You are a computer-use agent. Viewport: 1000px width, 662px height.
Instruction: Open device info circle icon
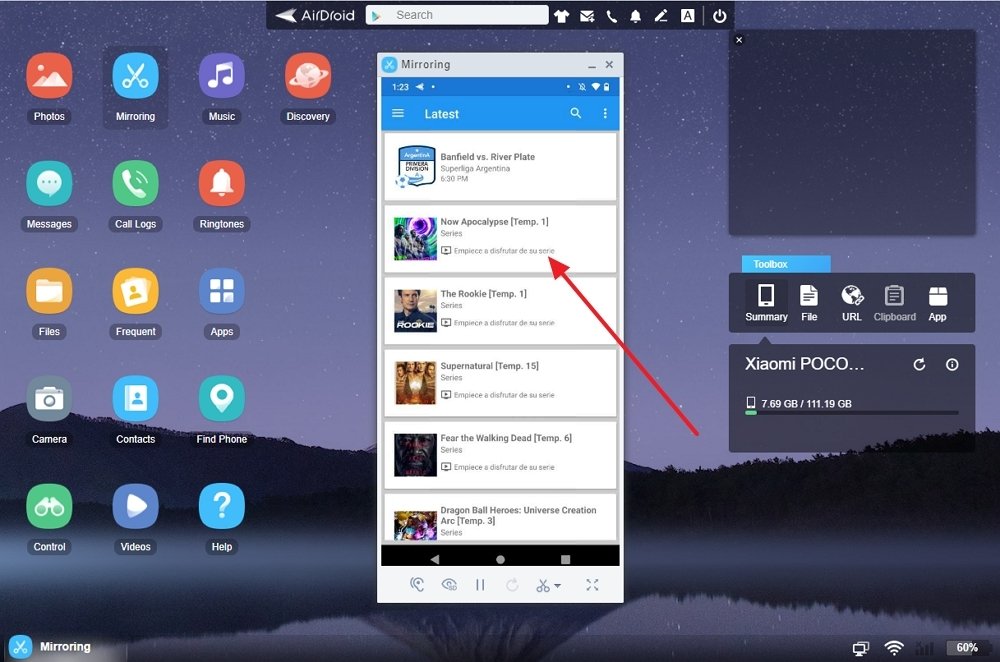tap(952, 364)
